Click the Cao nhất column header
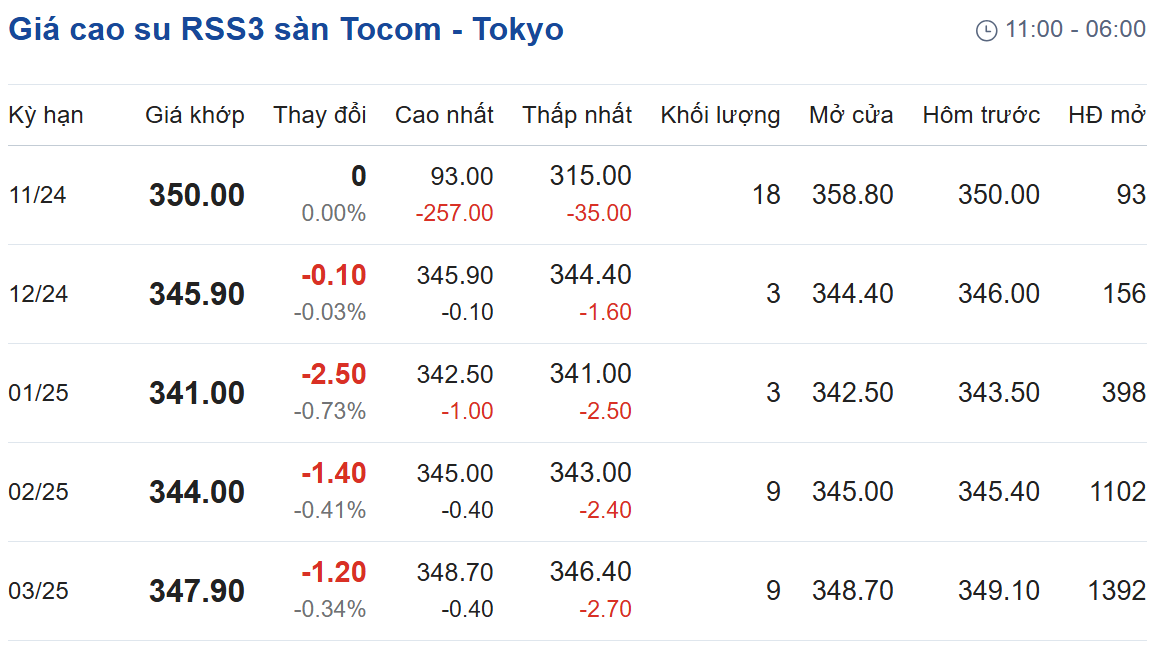Viewport: 1169px width, 645px height. click(x=444, y=115)
